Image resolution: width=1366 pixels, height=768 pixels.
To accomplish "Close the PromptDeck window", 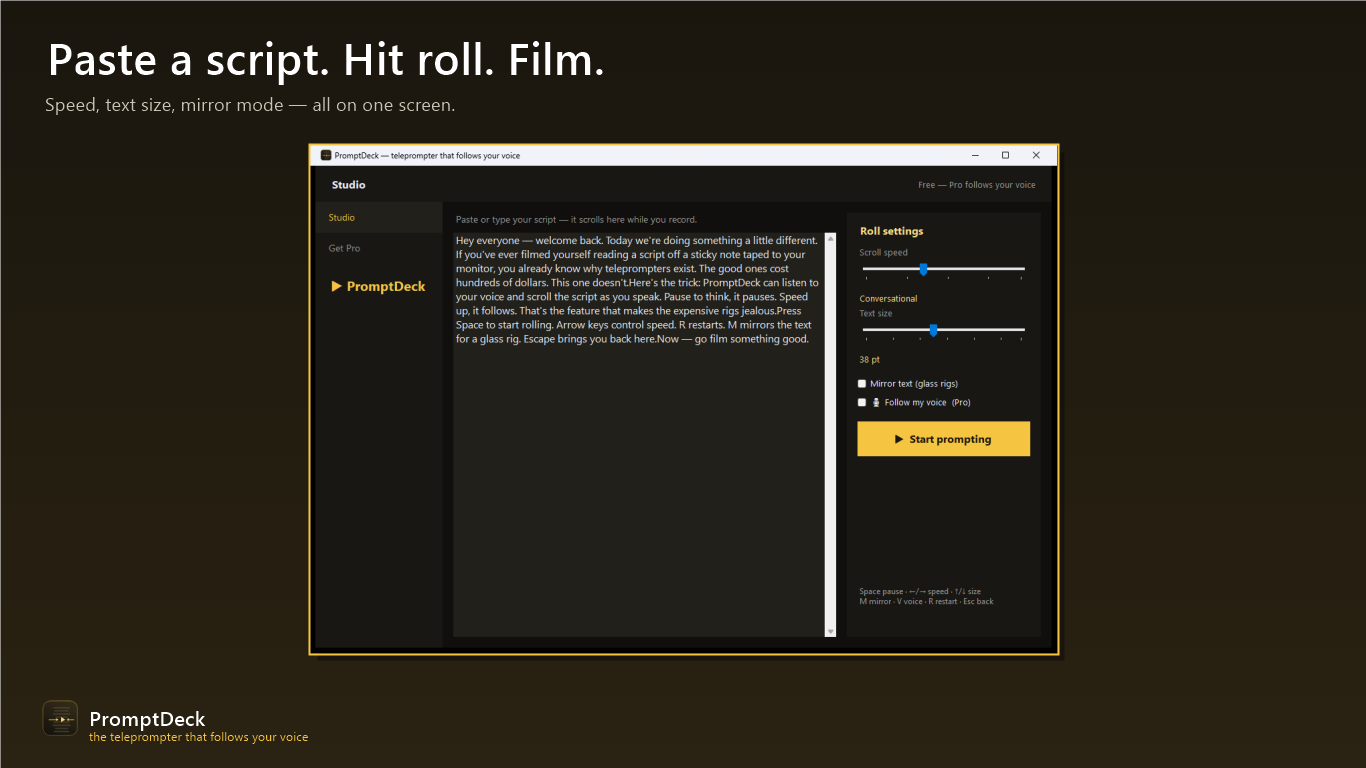I will [1036, 155].
